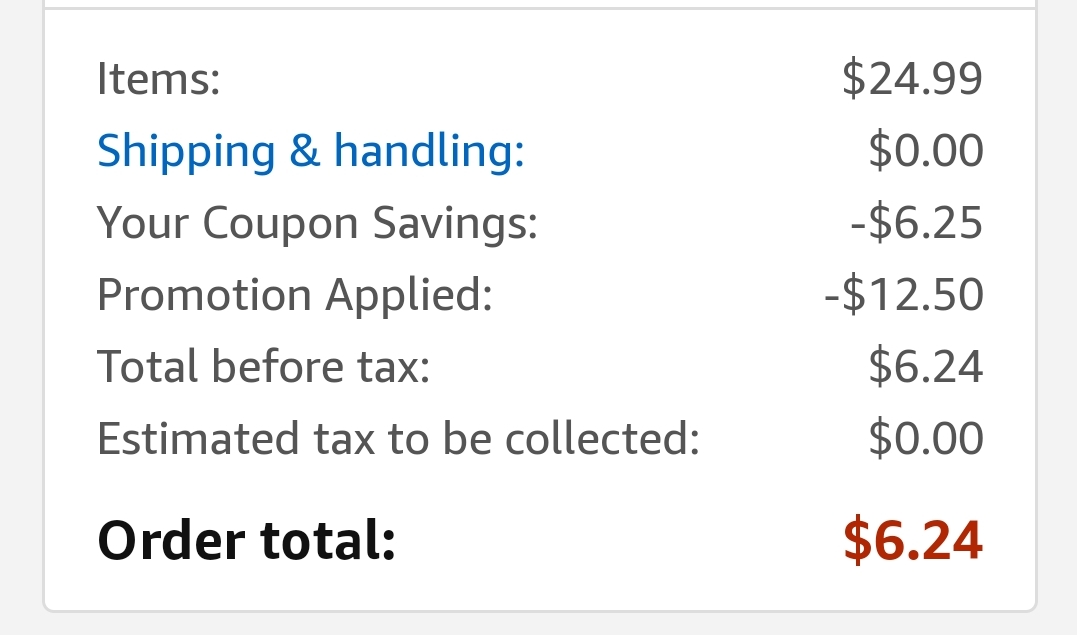Viewport: 1077px width, 635px height.
Task: Click the divider line above the Items row
Action: [540, 9]
